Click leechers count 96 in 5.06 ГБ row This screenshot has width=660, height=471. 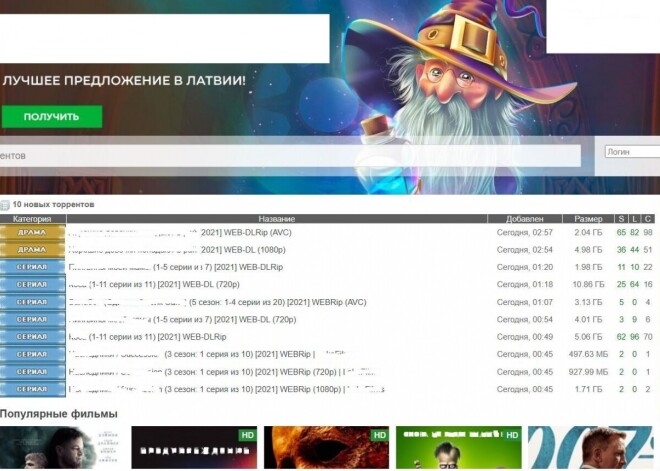pyautogui.click(x=635, y=337)
